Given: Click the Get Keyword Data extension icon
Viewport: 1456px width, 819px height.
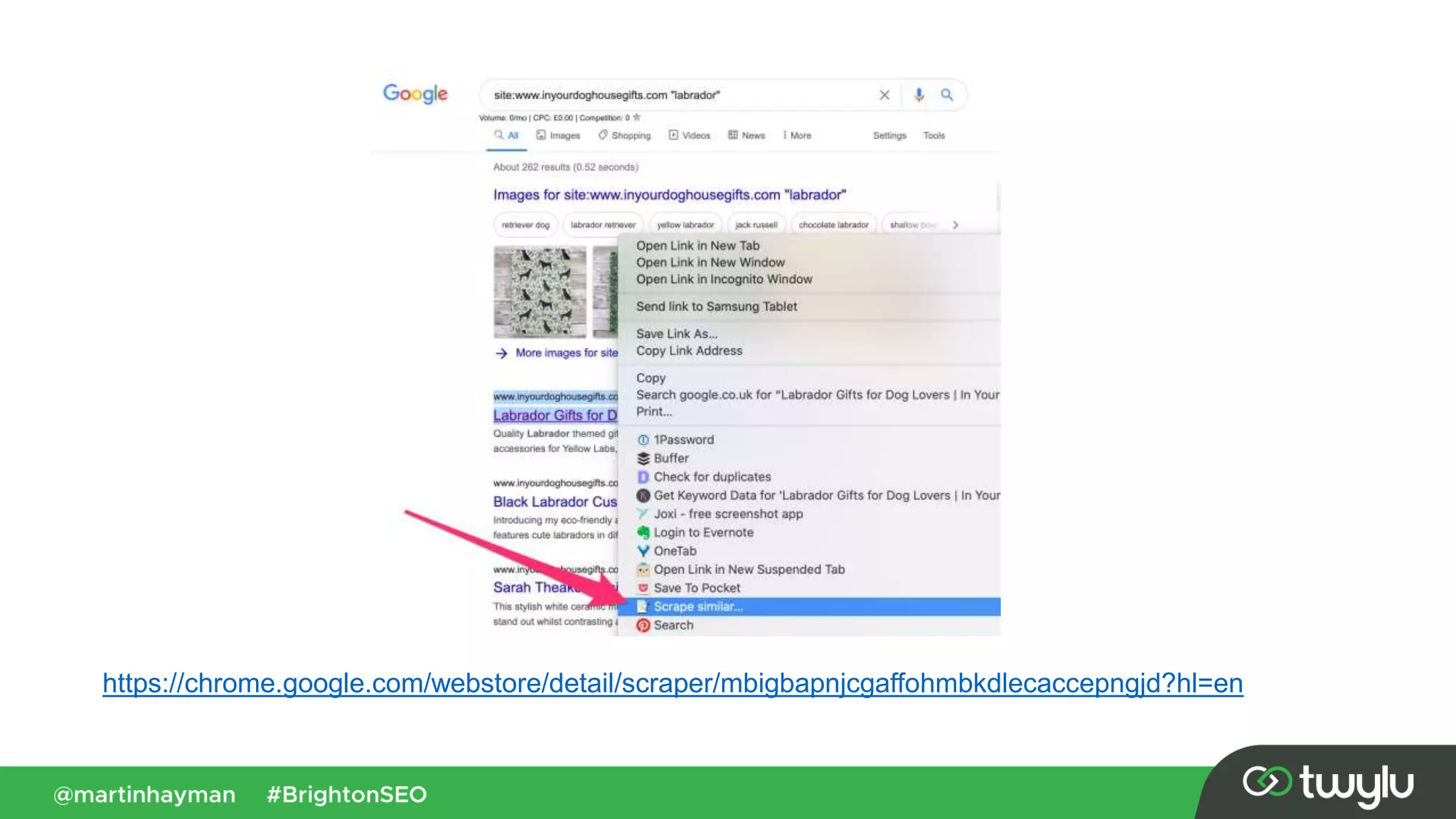Looking at the screenshot, I should pos(643,496).
